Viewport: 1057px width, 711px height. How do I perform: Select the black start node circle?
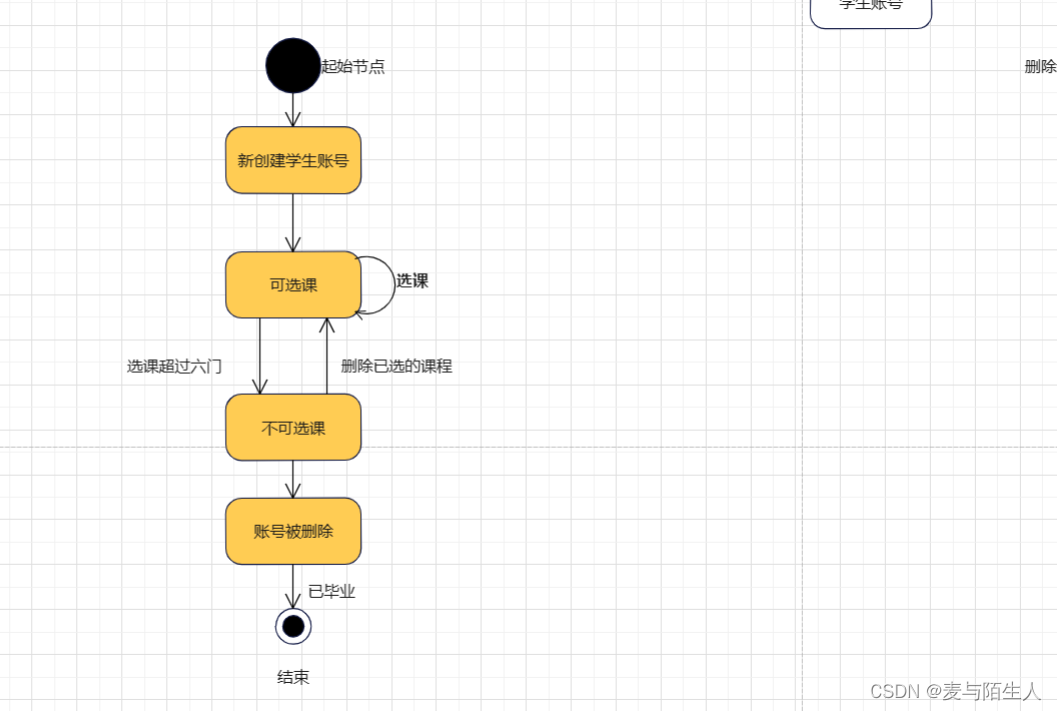(293, 65)
